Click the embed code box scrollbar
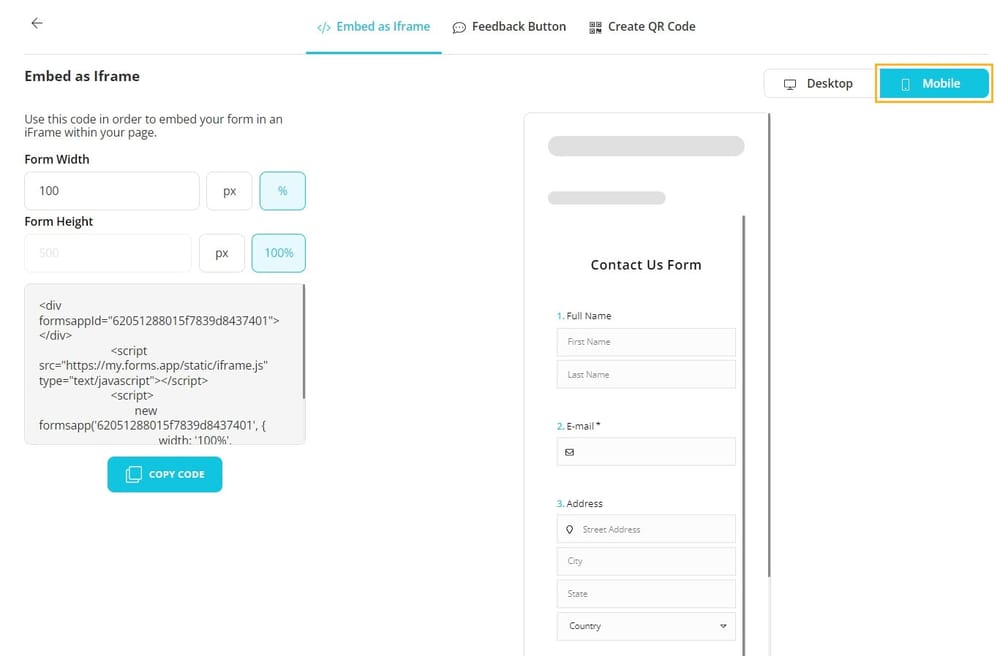 pyautogui.click(x=303, y=342)
